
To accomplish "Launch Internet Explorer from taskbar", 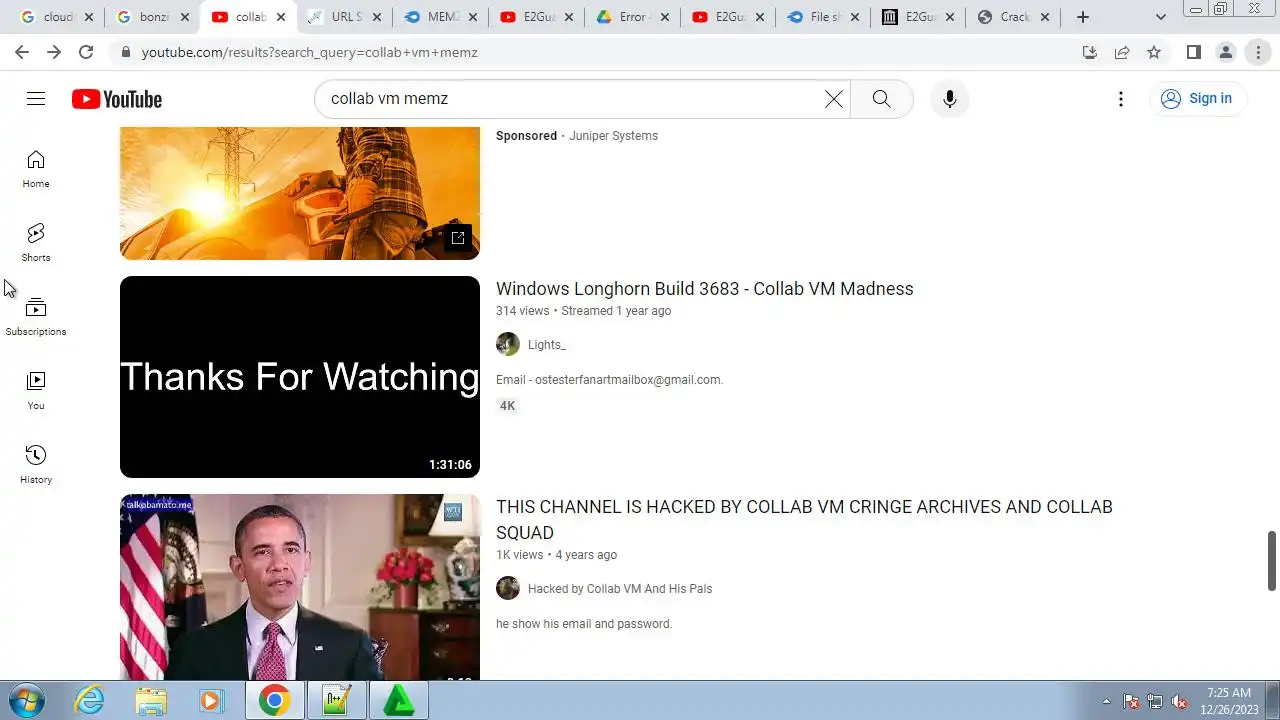I will [90, 700].
